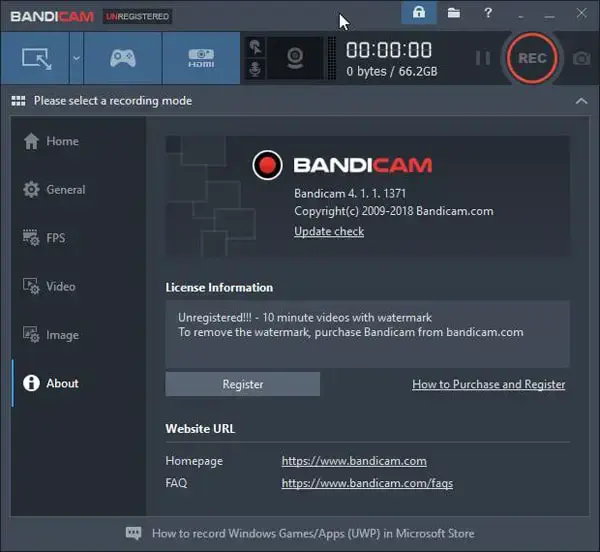Image resolution: width=600 pixels, height=552 pixels.
Task: Open the FPS settings tab
Action: [44, 238]
